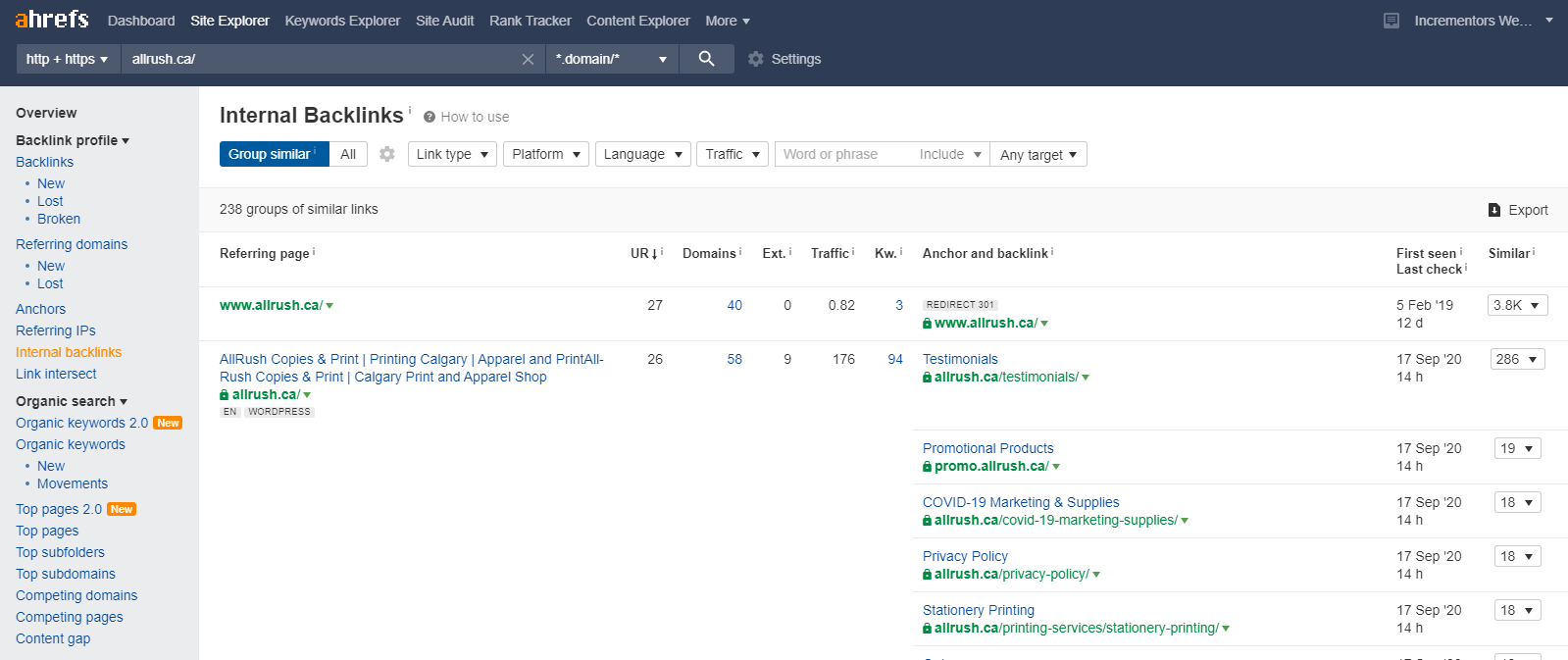Click the search magnifier button

(706, 59)
